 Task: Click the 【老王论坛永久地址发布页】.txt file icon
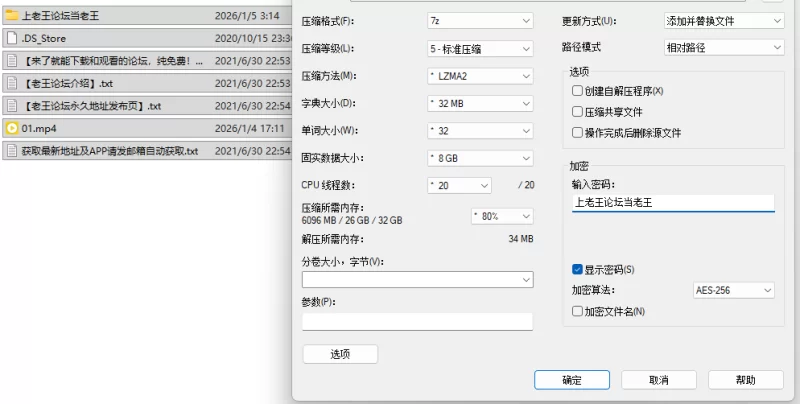tap(12, 105)
